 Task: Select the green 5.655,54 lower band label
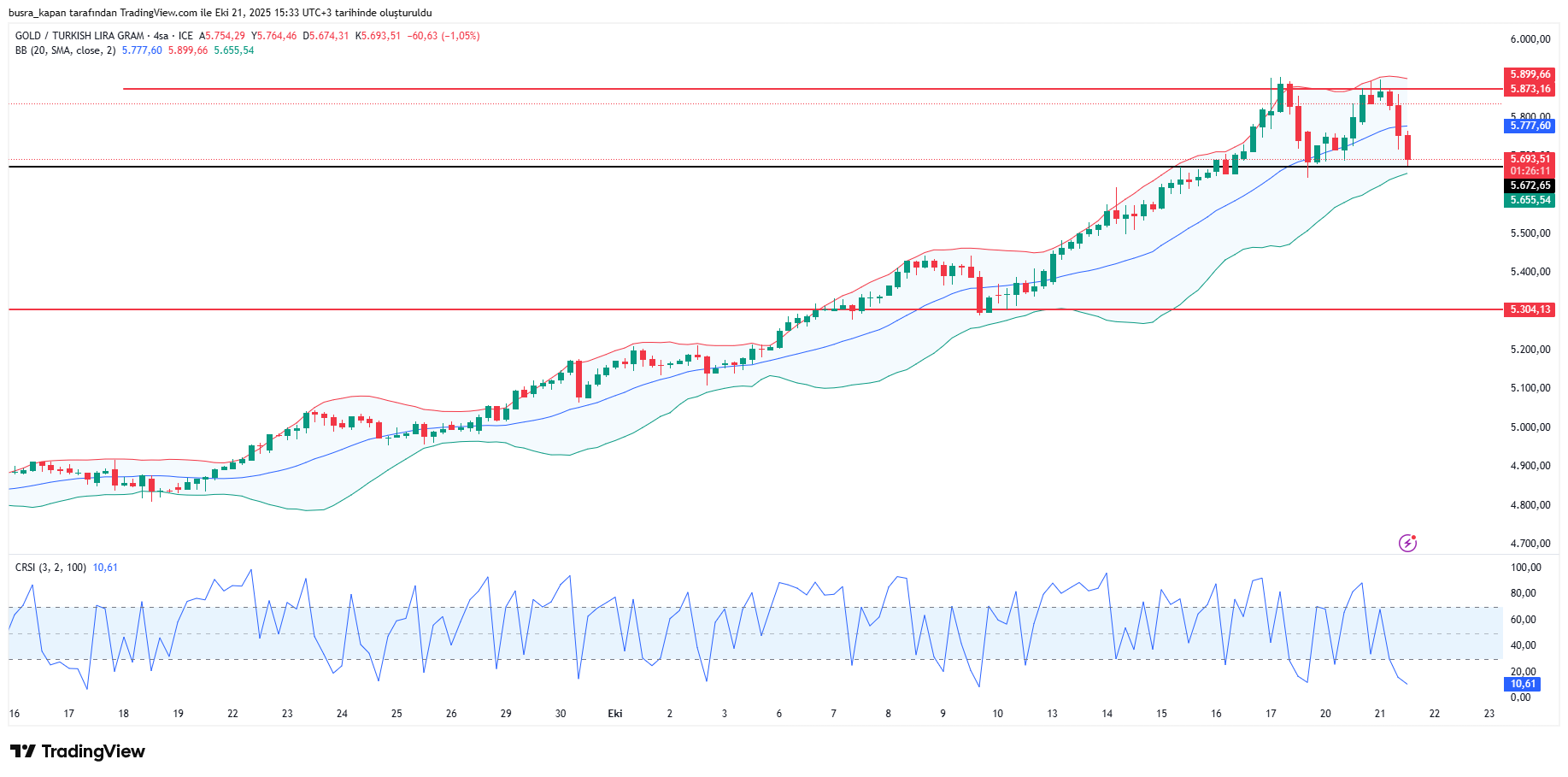pos(1529,200)
